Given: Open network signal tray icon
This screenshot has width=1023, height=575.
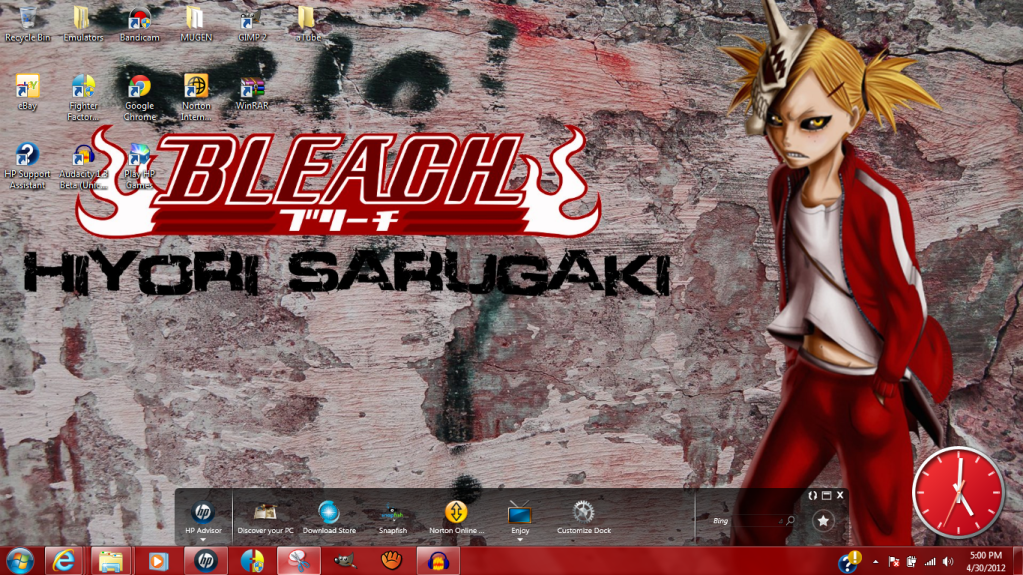Looking at the screenshot, I should tap(930, 562).
